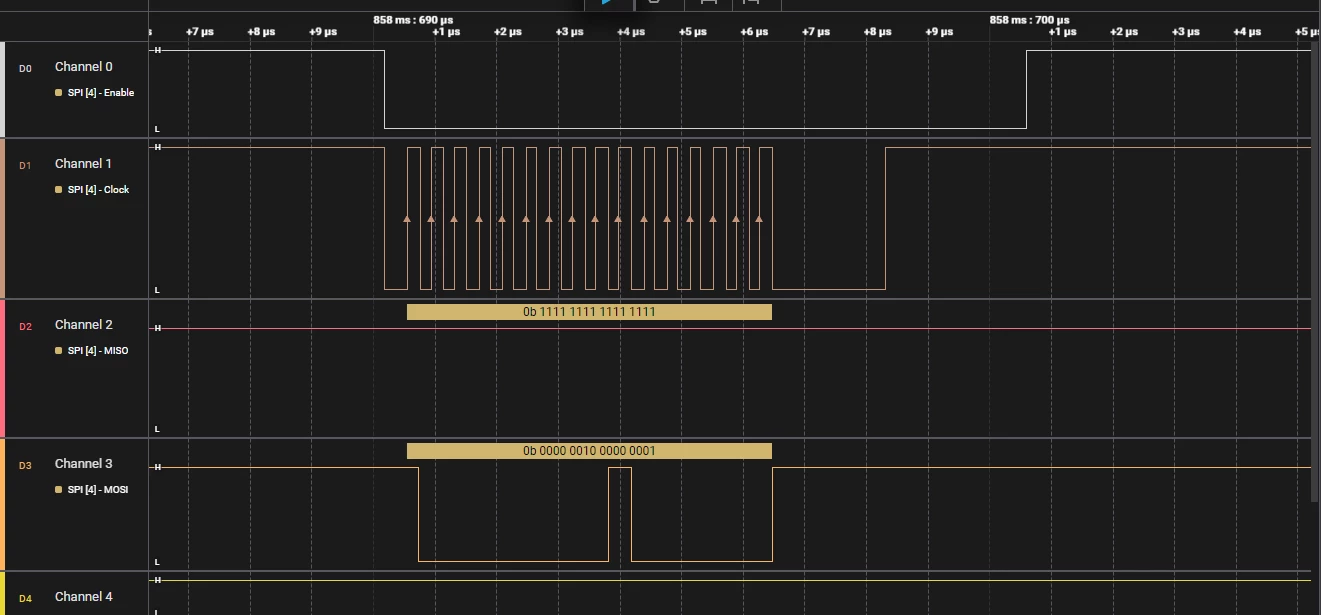The width and height of the screenshot is (1321, 615).
Task: Click the vertical scrollbar on the right edge
Action: tap(1315, 270)
